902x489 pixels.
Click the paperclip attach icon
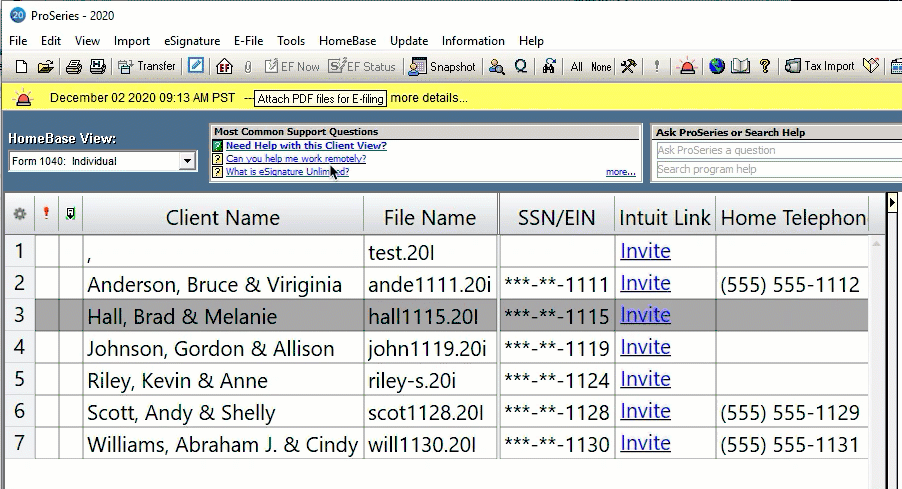click(248, 67)
